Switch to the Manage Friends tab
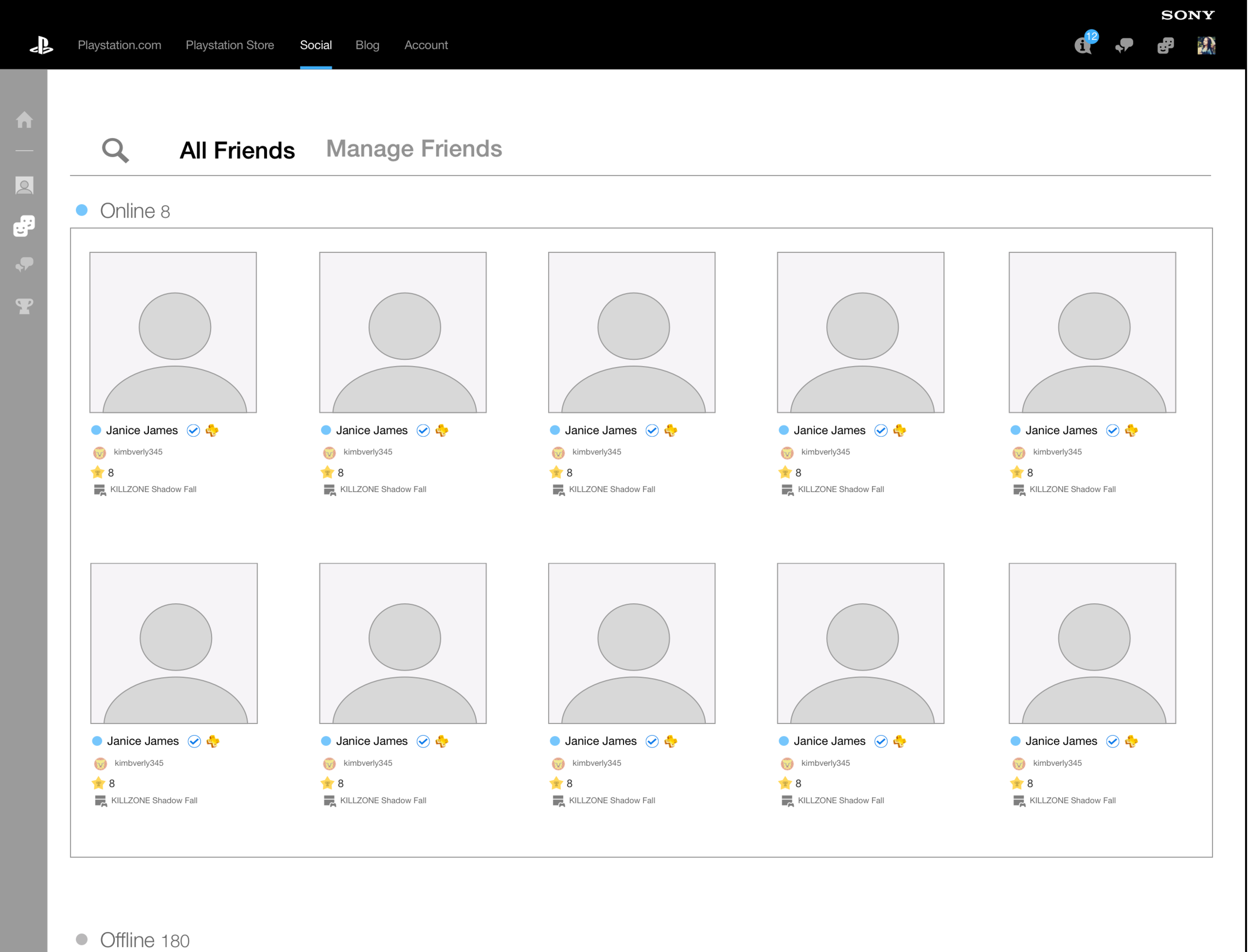Screen dimensions: 1248x952 [x=414, y=149]
